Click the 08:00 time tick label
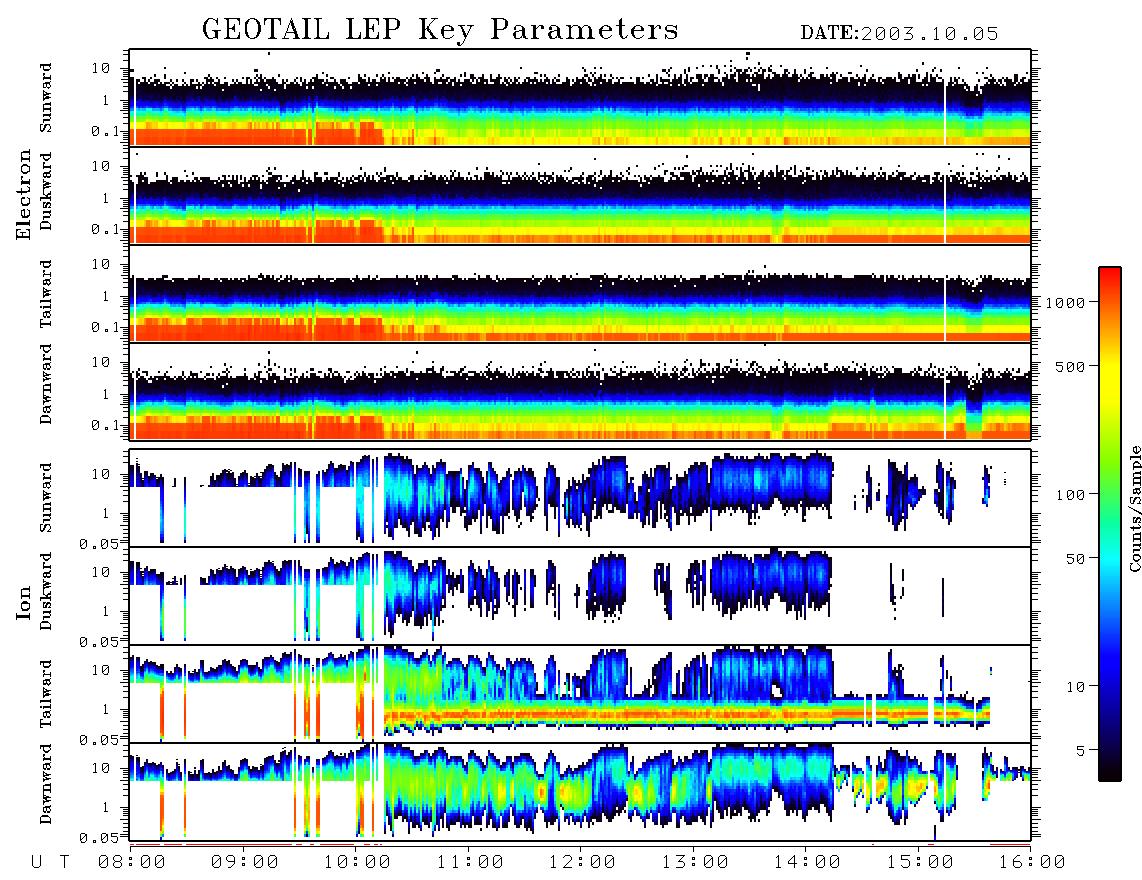Viewport: 1142px width, 880px height. [132, 862]
